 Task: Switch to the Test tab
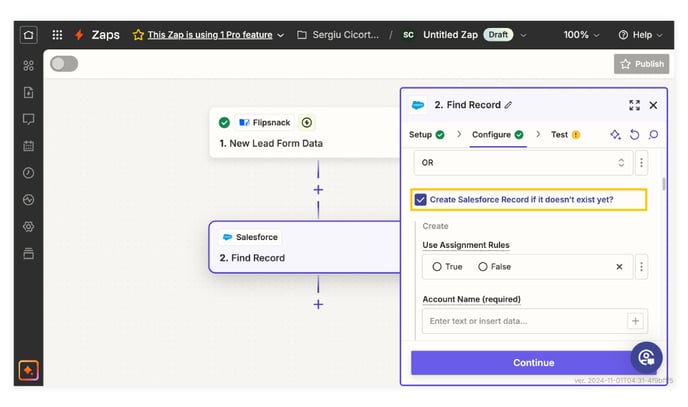565,135
